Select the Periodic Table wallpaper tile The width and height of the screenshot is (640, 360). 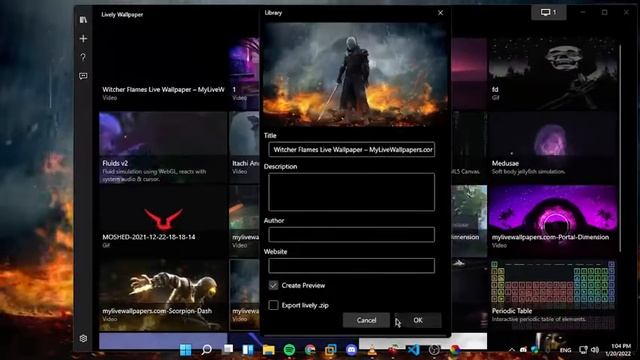(x=553, y=295)
